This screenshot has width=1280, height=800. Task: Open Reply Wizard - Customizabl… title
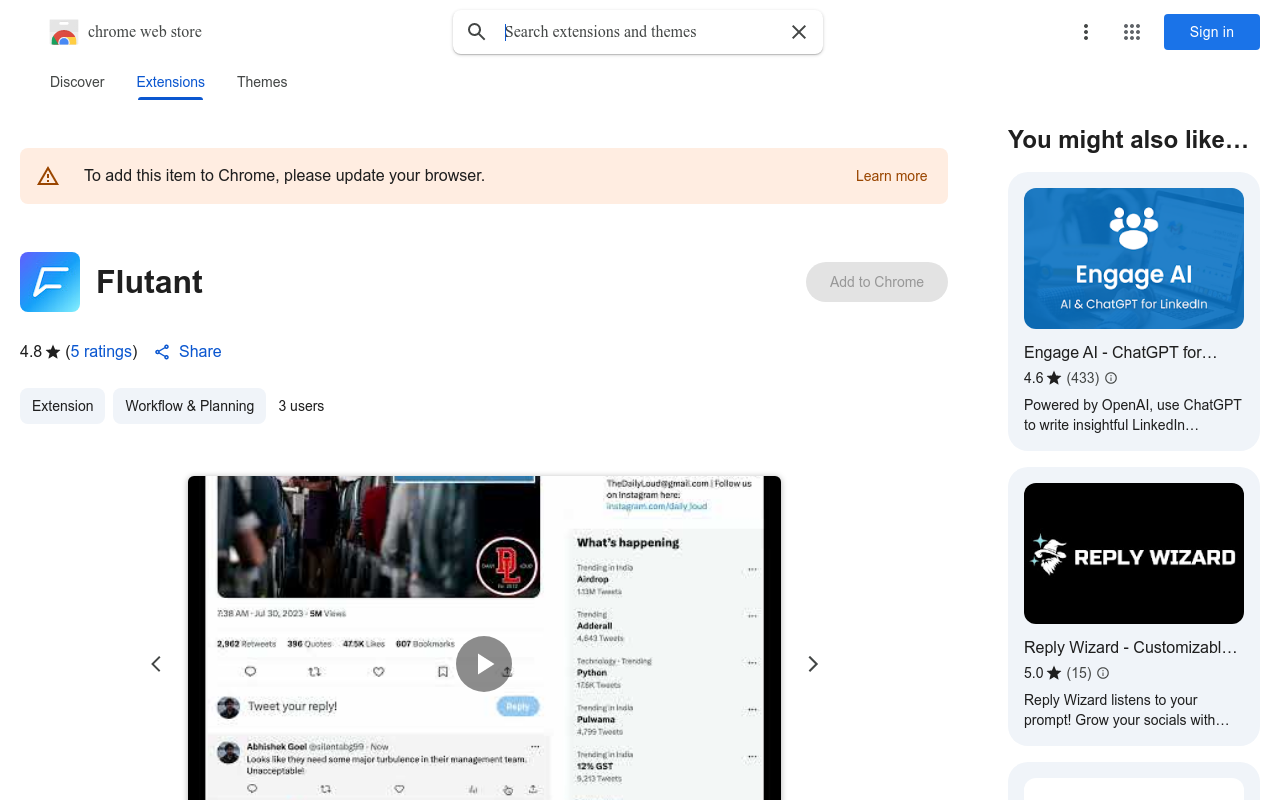click(1131, 647)
